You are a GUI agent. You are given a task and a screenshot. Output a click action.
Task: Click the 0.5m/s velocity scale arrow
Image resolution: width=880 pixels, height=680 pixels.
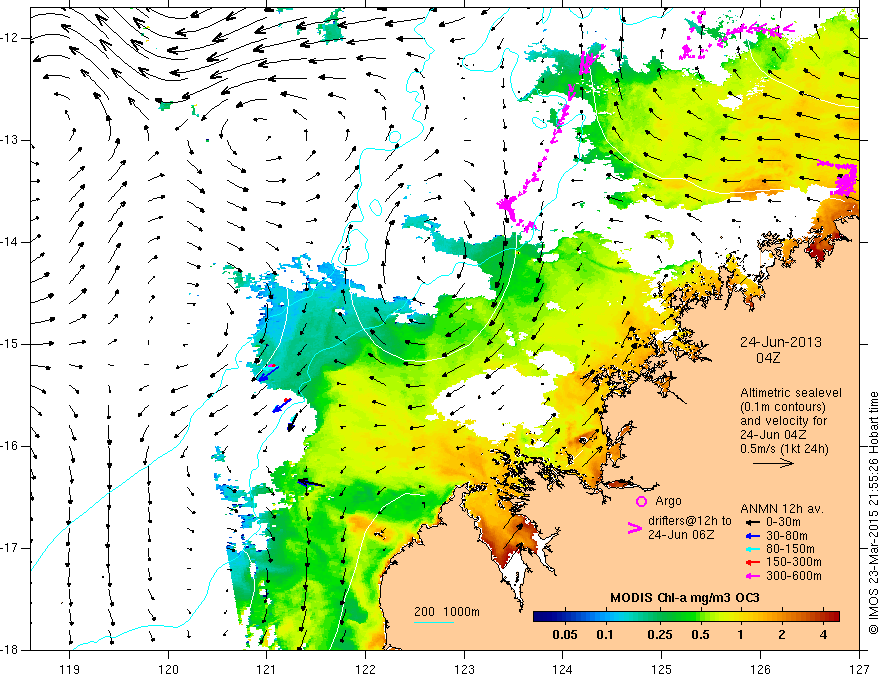[773, 463]
